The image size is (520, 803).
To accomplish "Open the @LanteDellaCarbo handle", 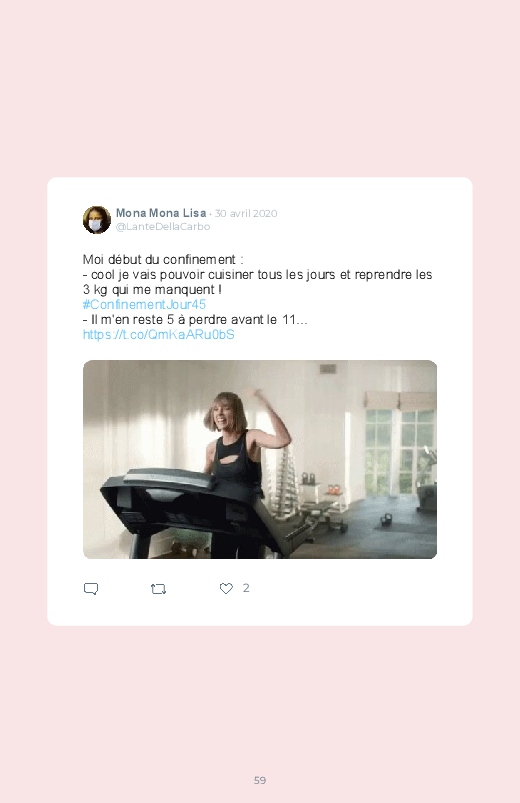I will pyautogui.click(x=163, y=226).
